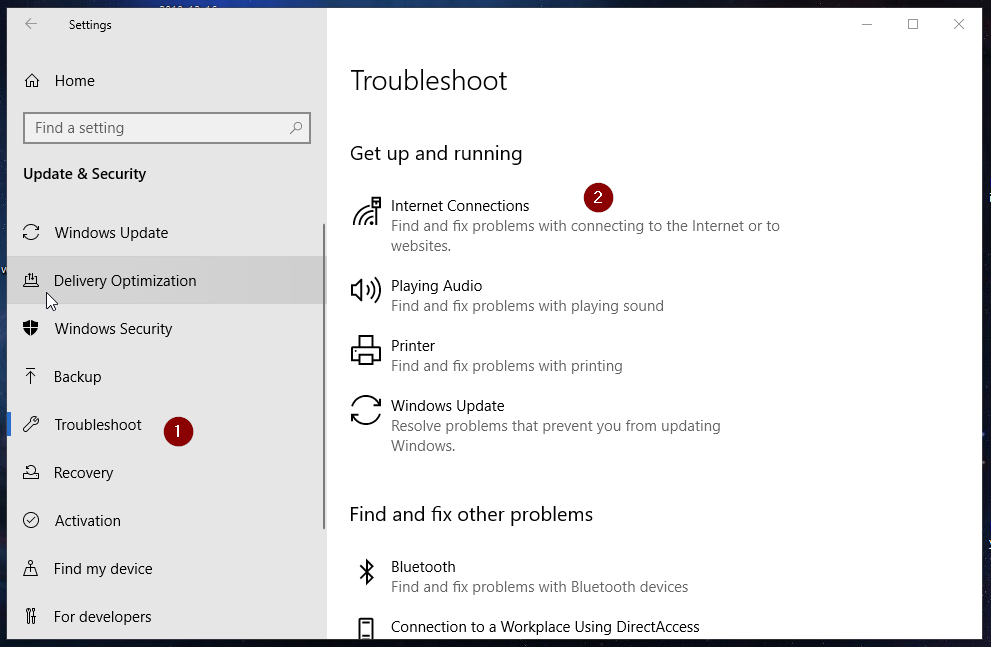Minimize the Settings window
Image resolution: width=991 pixels, height=647 pixels.
click(x=867, y=24)
